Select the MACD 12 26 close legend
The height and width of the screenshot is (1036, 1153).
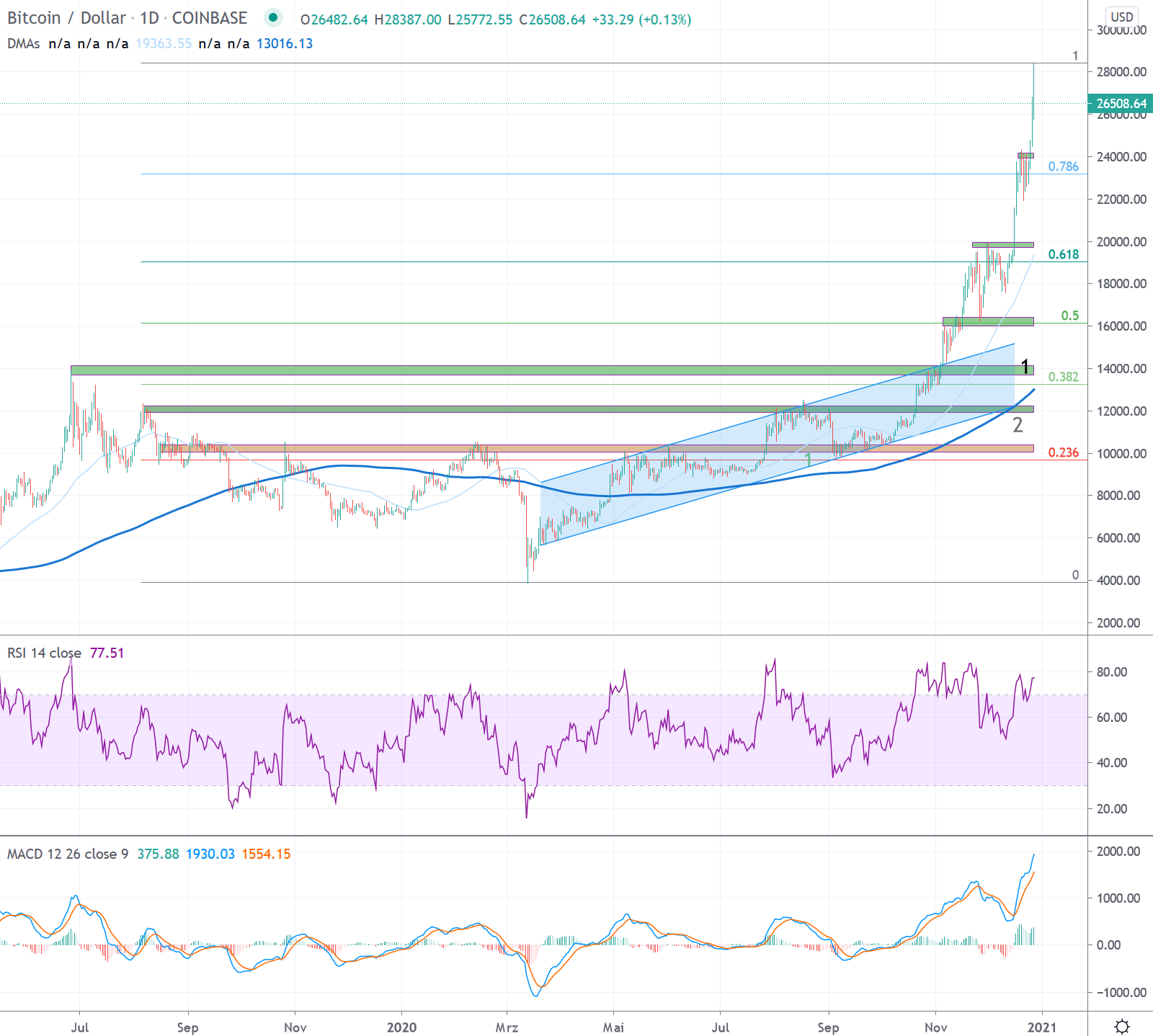(x=67, y=854)
